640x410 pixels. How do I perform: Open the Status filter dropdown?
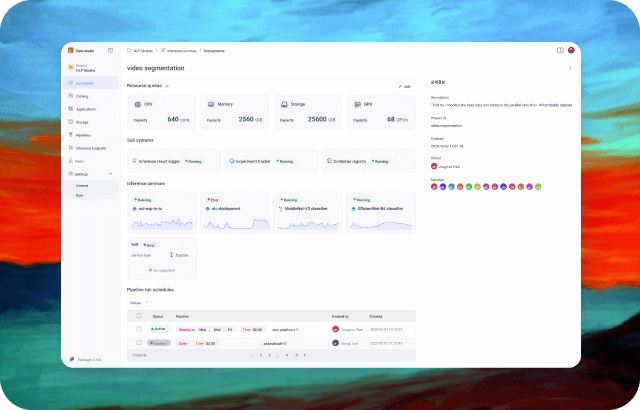click(x=137, y=301)
